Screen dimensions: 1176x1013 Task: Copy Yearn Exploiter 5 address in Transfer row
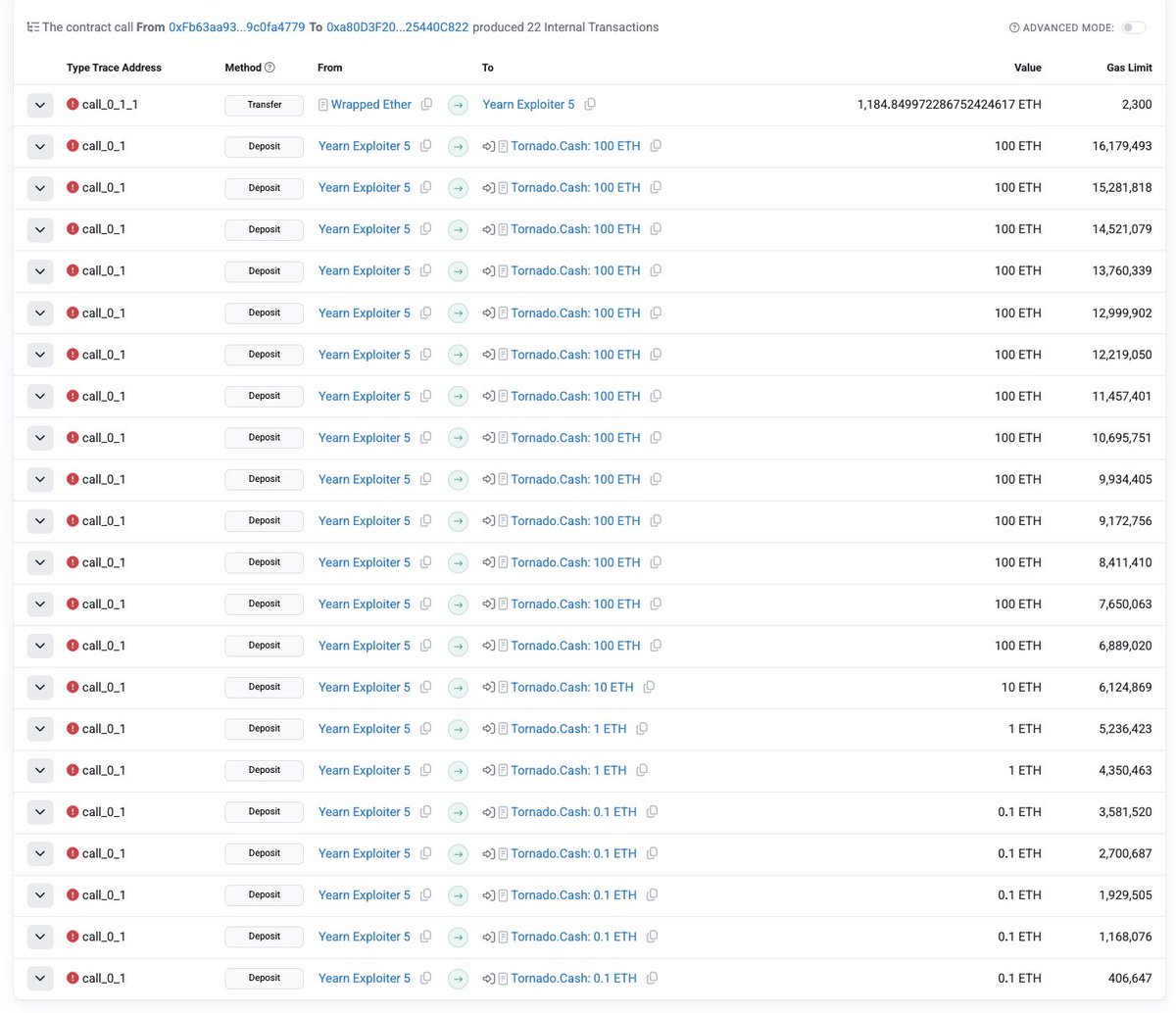[590, 105]
